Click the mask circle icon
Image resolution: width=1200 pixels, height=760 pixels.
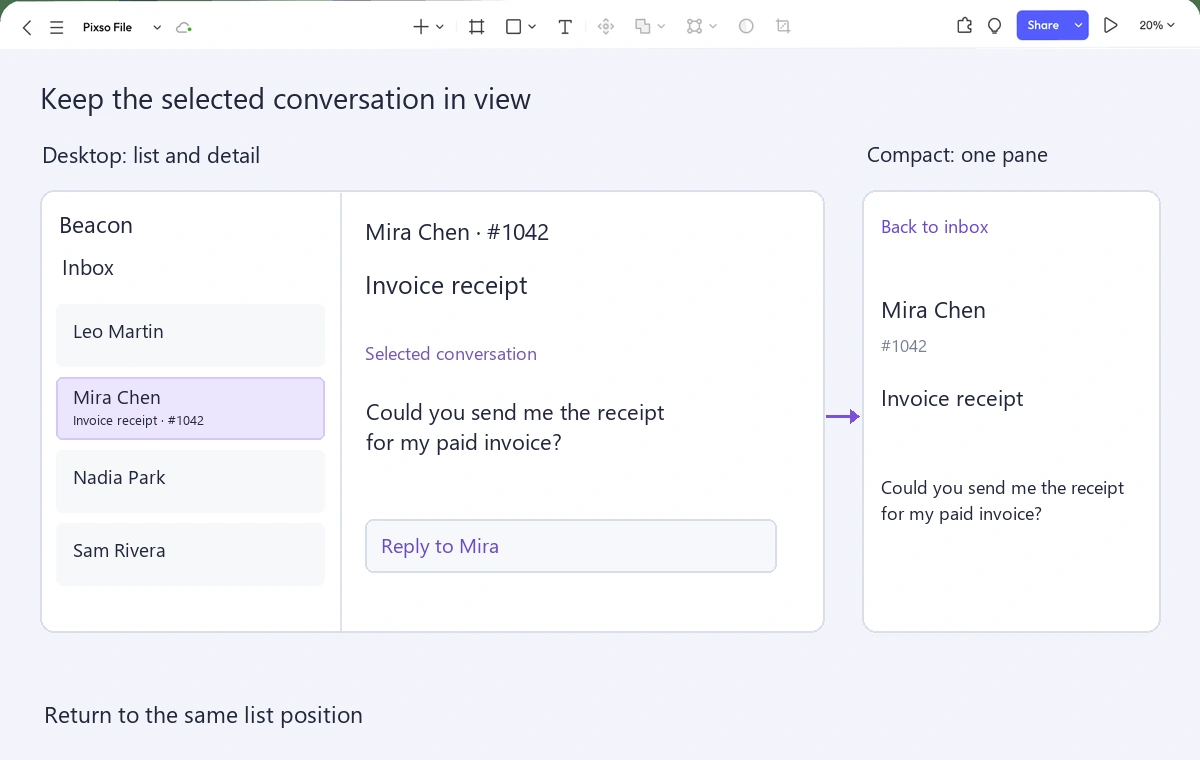[x=746, y=27]
